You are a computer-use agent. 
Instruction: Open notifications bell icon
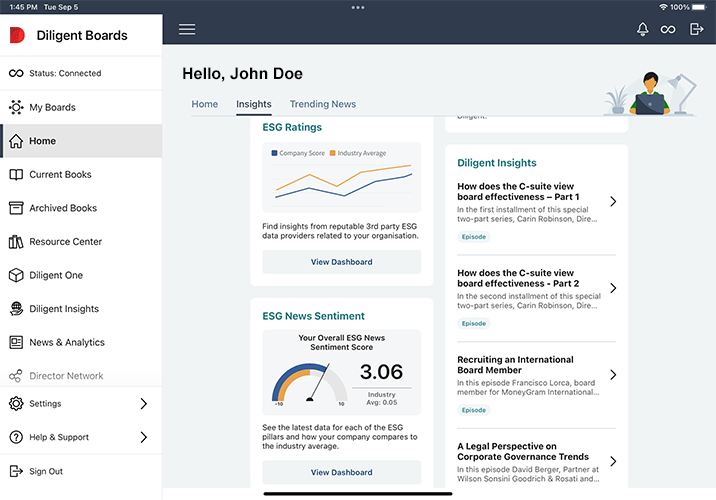(642, 29)
